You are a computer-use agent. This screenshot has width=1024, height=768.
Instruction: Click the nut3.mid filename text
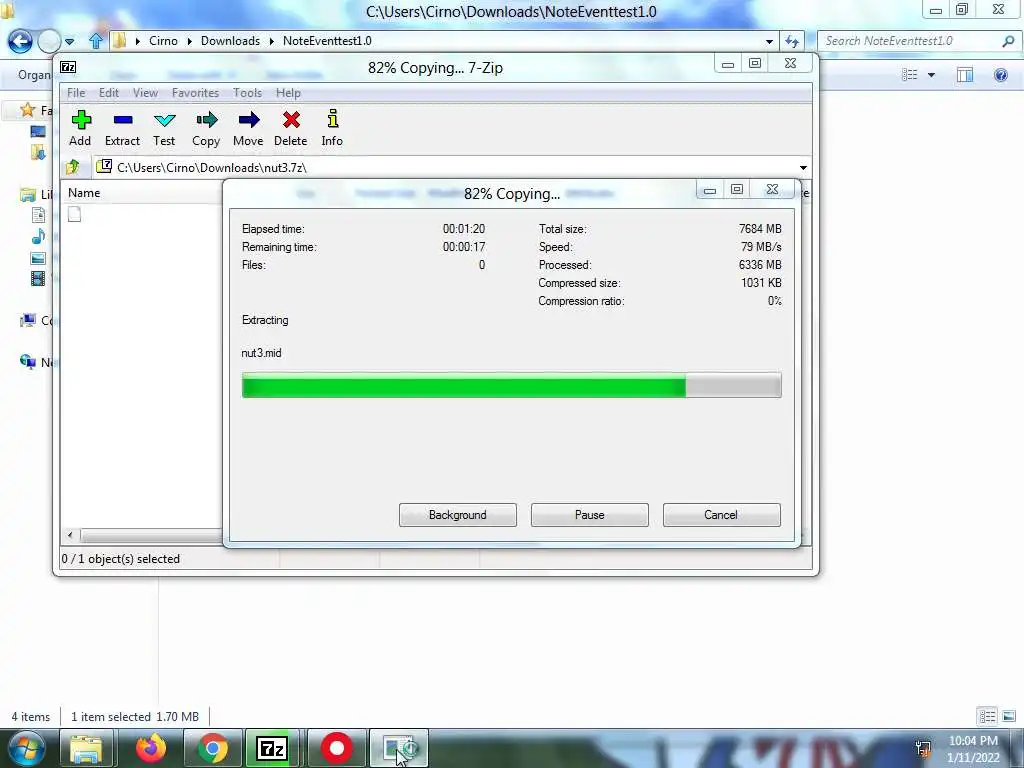(261, 353)
